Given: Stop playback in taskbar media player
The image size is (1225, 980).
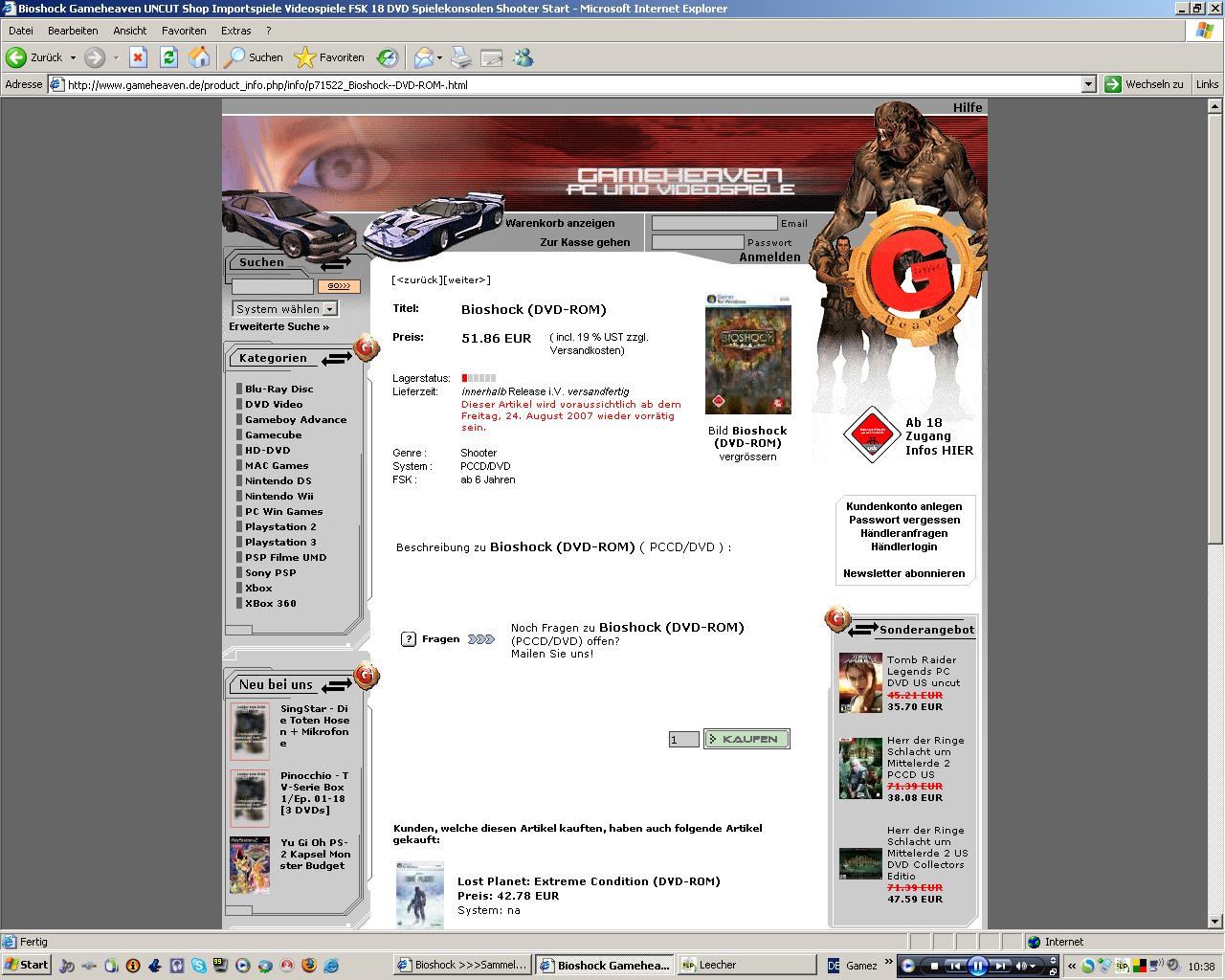Looking at the screenshot, I should tap(934, 966).
